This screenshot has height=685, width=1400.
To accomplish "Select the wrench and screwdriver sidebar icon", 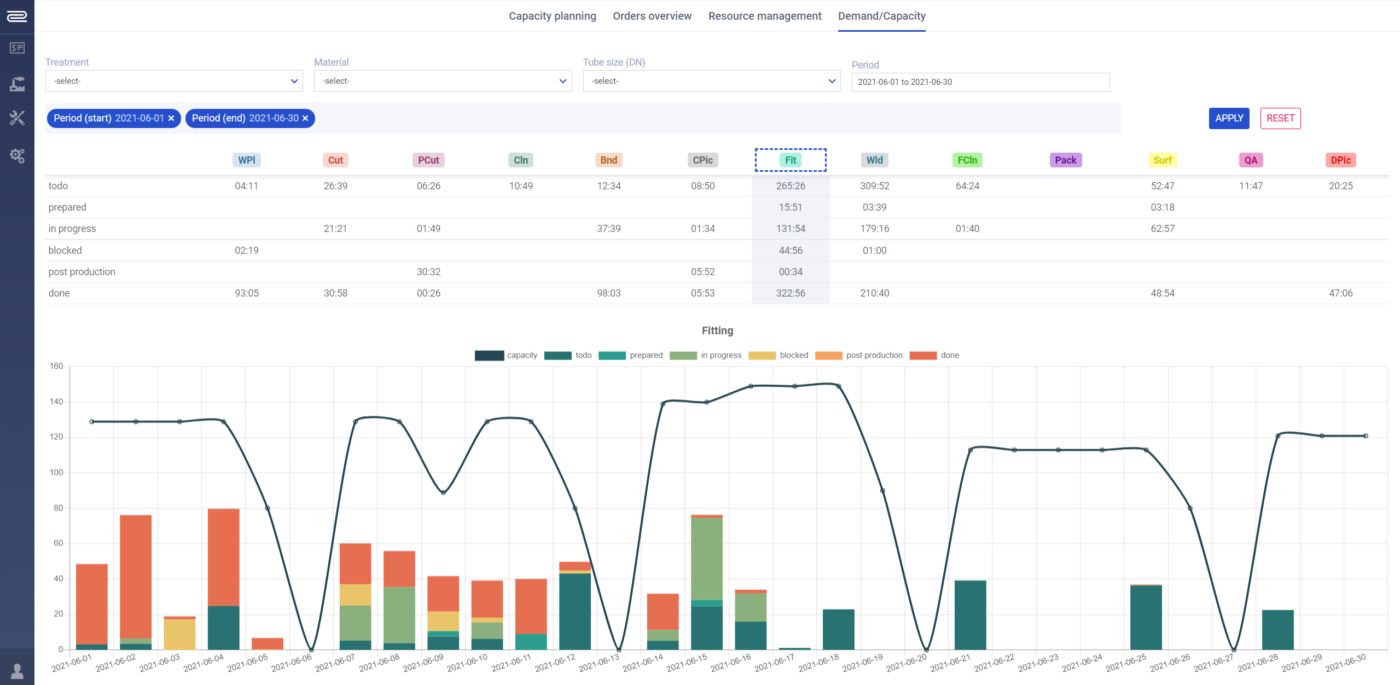I will 16,118.
